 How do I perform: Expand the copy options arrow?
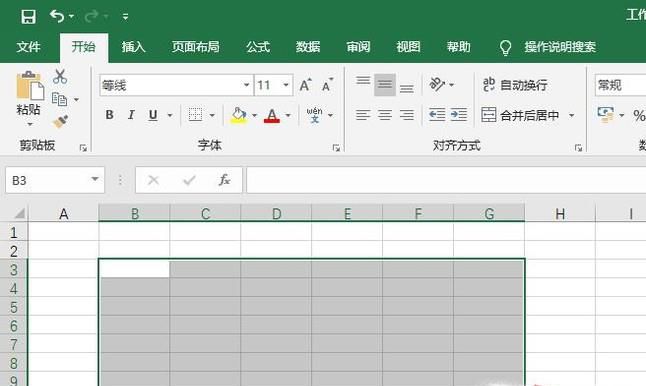[76, 100]
